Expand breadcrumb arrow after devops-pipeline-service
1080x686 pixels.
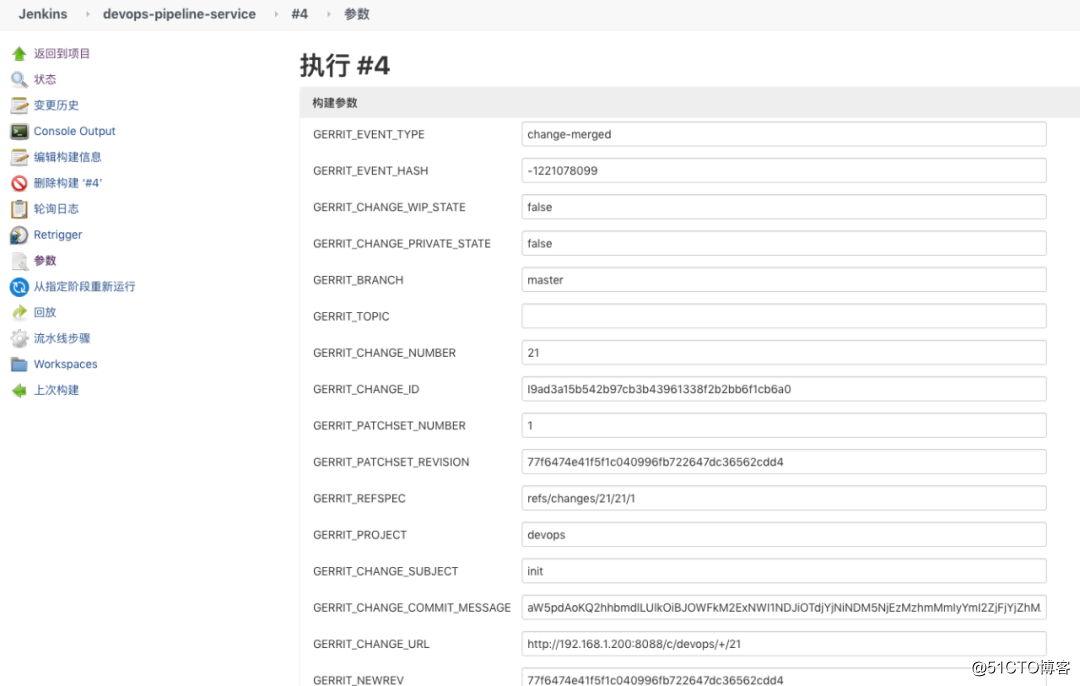pyautogui.click(x=276, y=14)
